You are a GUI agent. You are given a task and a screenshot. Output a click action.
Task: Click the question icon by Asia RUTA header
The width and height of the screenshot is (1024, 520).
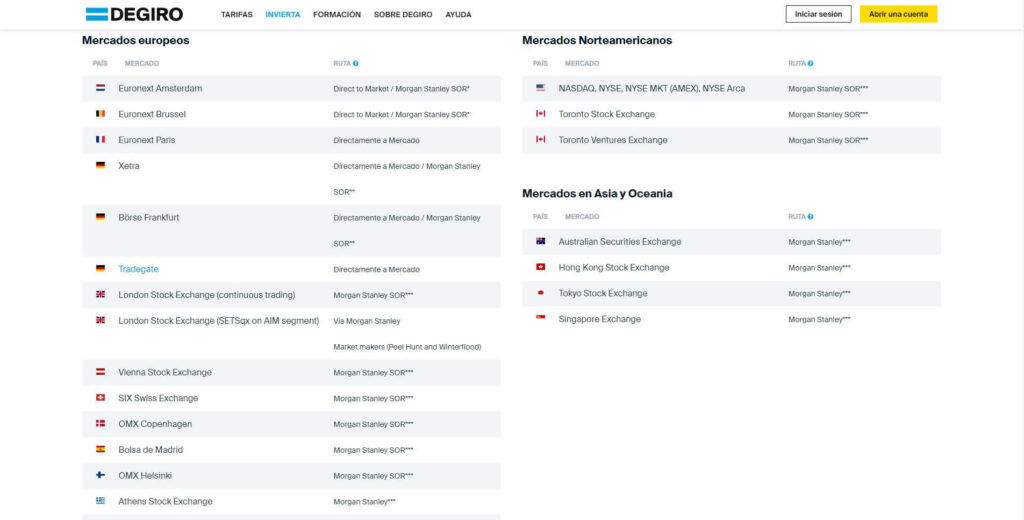tap(810, 216)
